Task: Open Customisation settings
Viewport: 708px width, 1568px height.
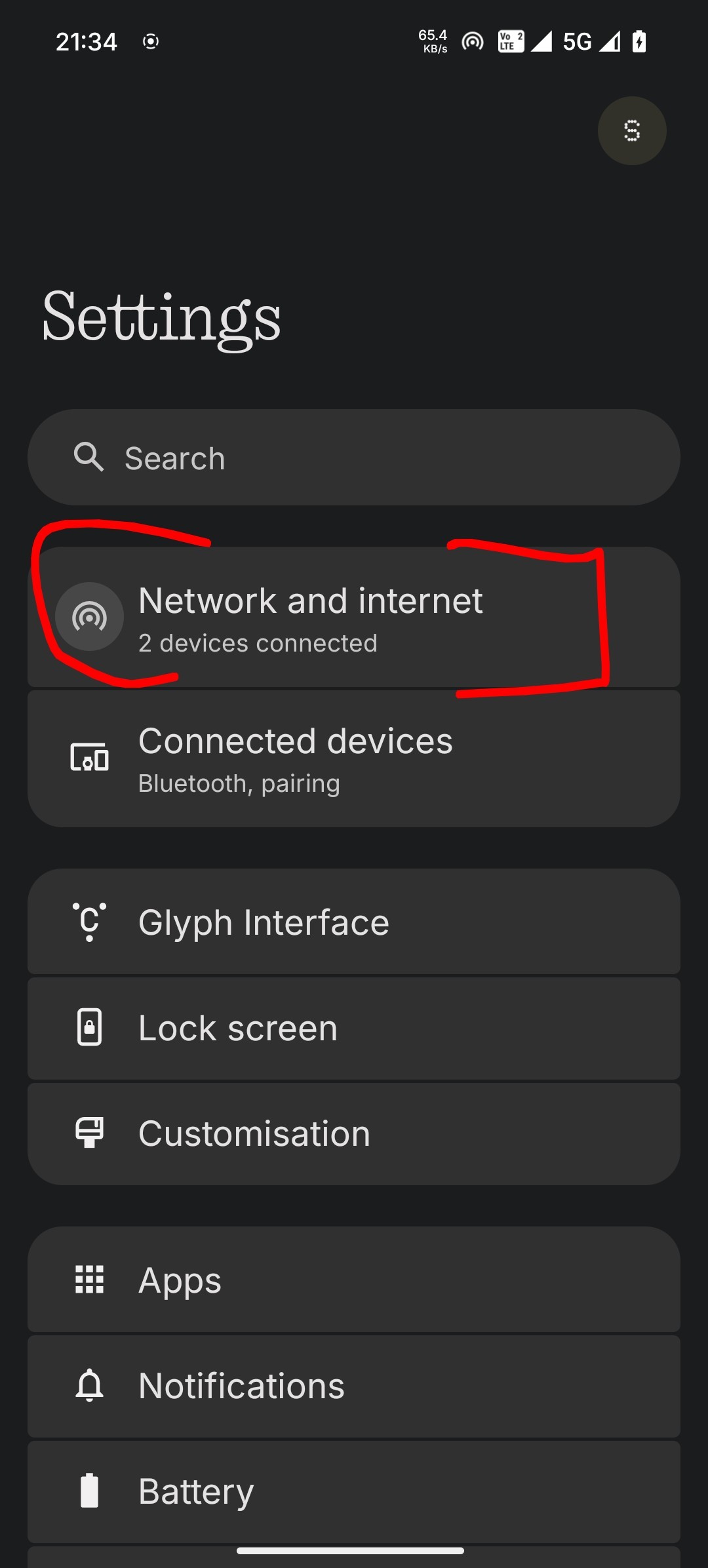Action: (x=354, y=1133)
